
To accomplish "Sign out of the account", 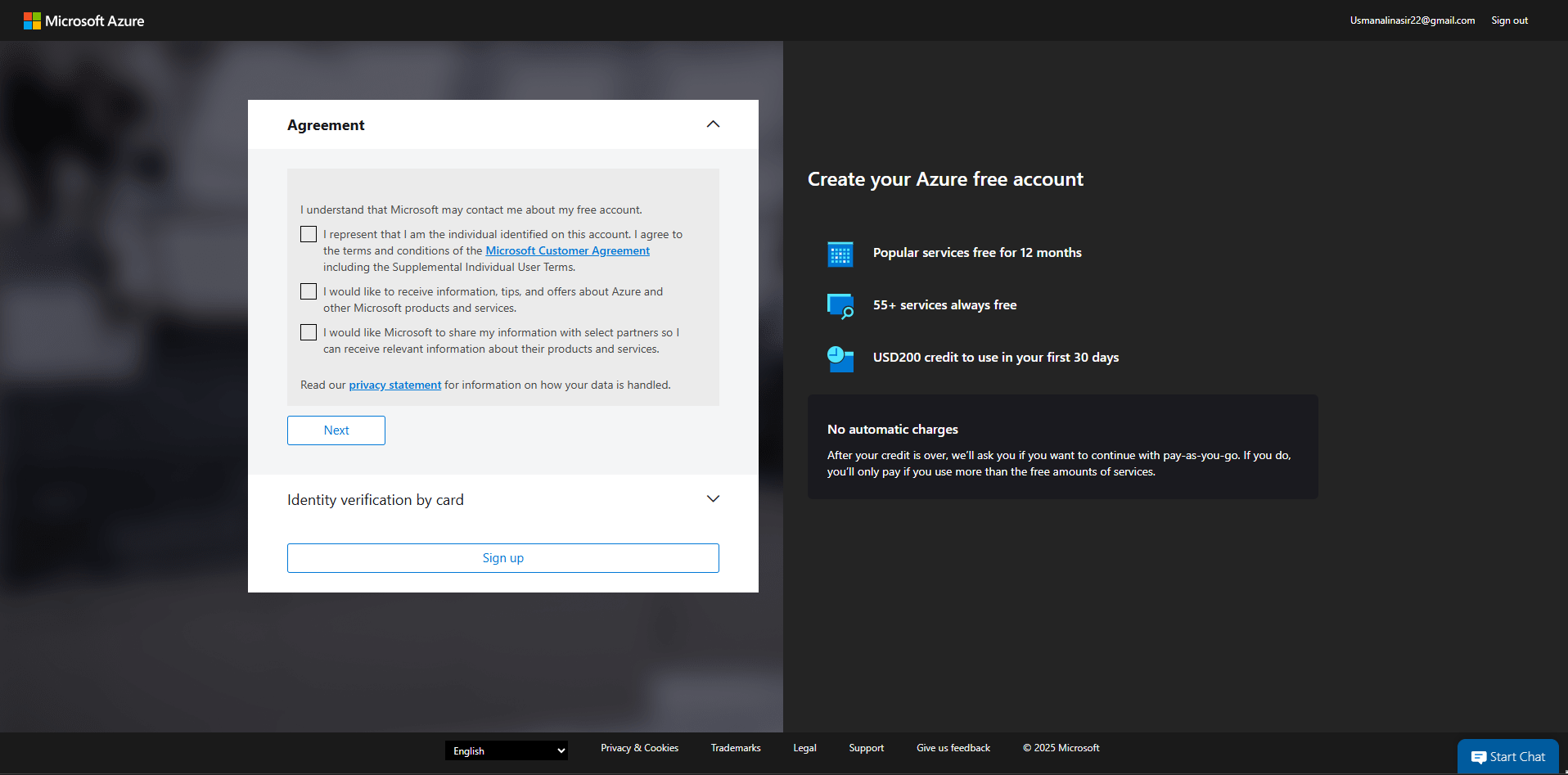I will (1509, 20).
